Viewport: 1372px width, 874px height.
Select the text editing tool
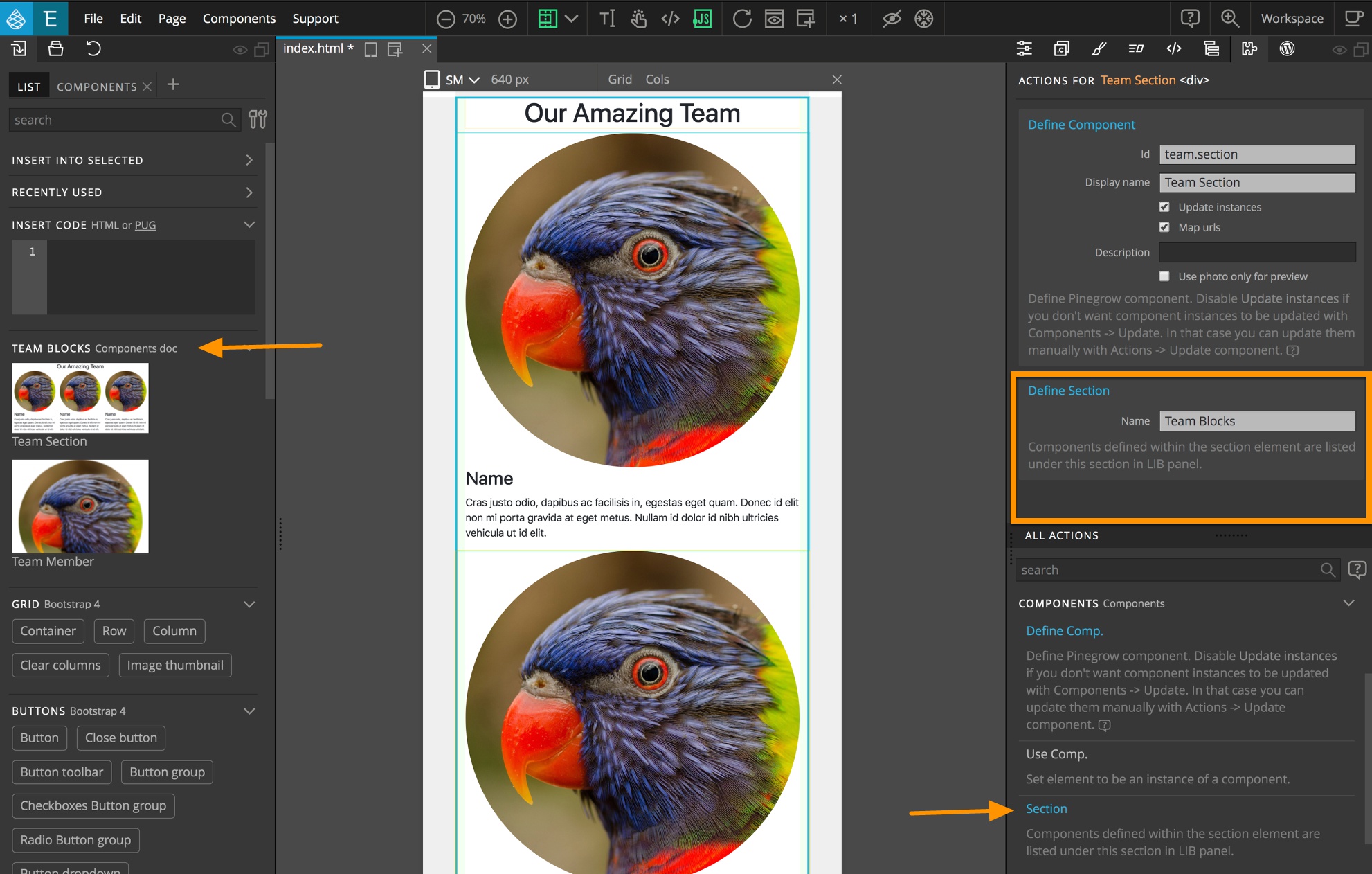[x=607, y=19]
